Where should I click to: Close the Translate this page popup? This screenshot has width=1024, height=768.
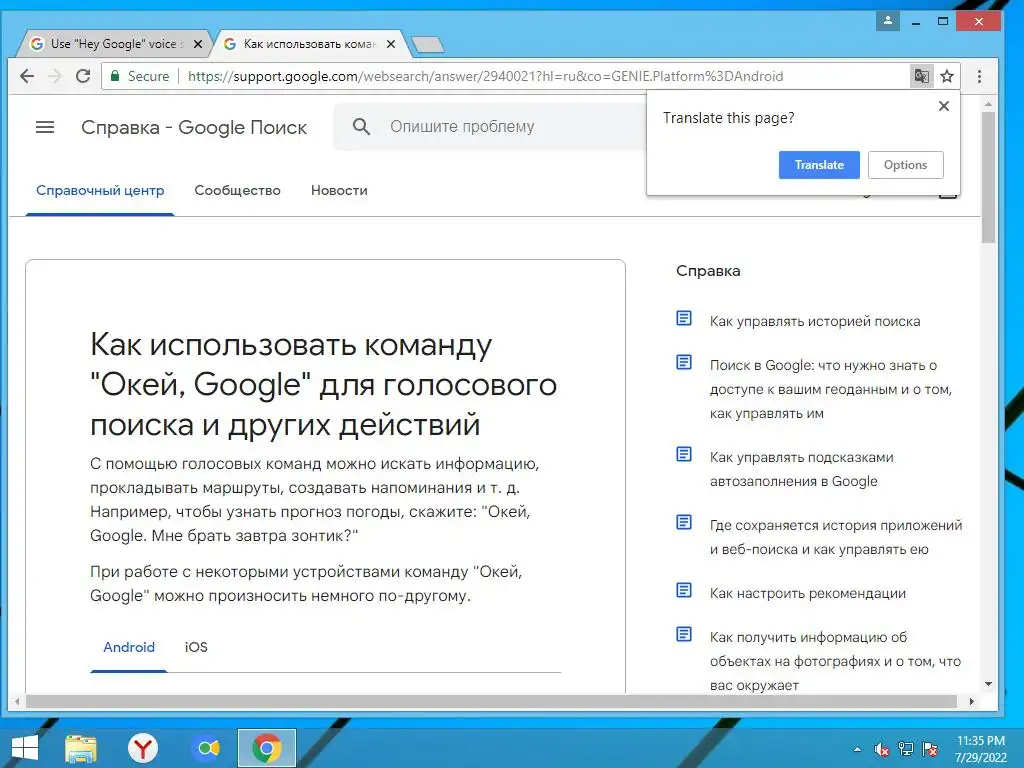tap(944, 106)
